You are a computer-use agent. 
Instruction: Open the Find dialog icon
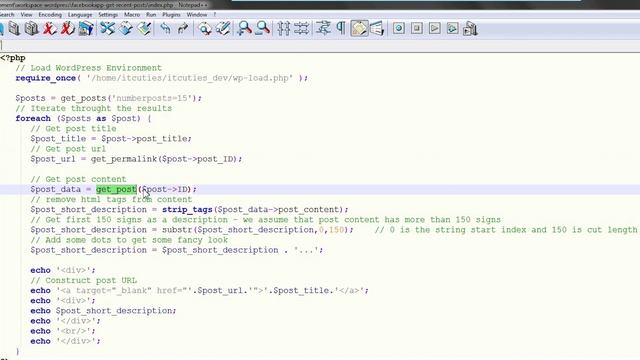click(204, 29)
